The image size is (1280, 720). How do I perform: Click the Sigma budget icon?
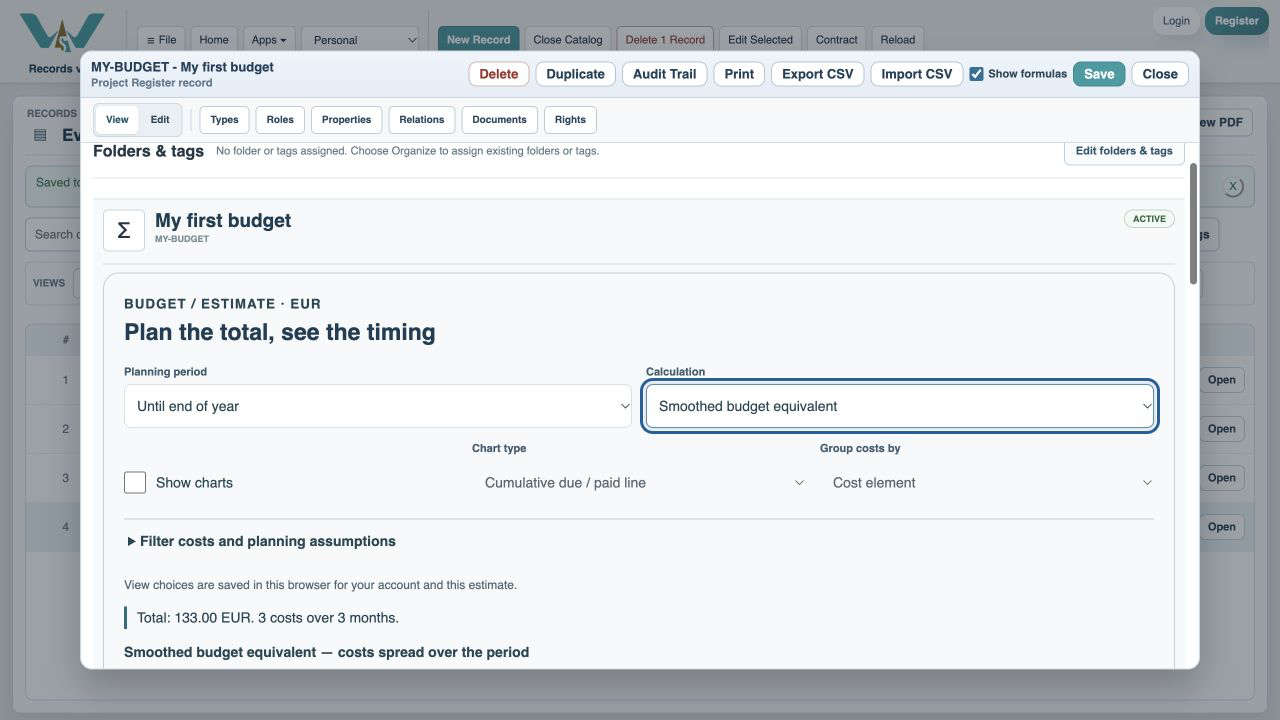[124, 230]
